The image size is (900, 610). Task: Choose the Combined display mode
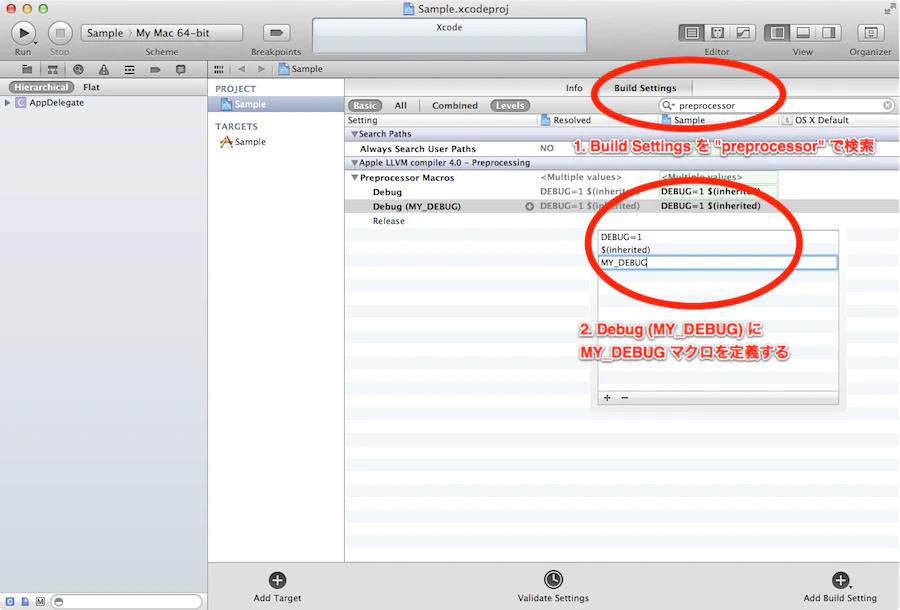pyautogui.click(x=455, y=106)
